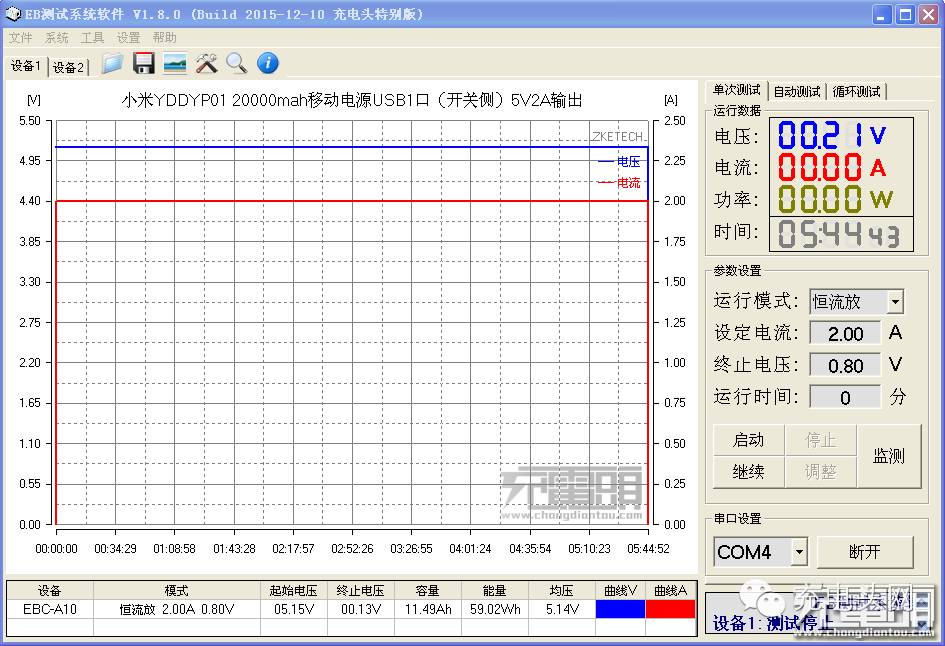Click the 监测 button
This screenshot has height=646, width=945.
889,456
